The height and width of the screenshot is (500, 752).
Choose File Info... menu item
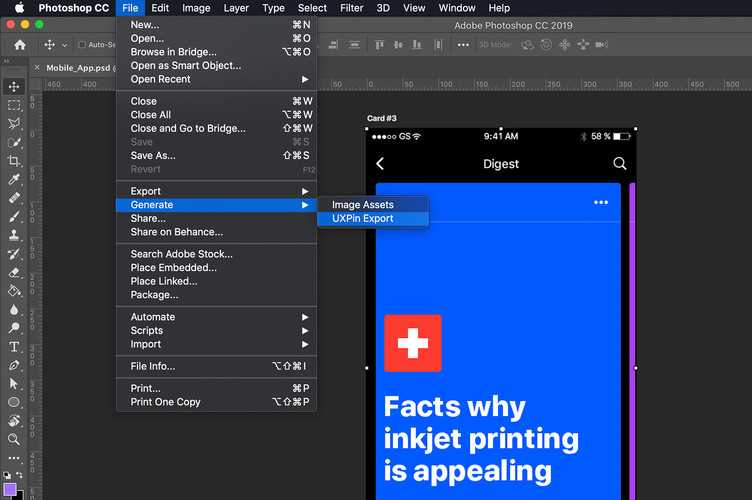tap(216, 366)
